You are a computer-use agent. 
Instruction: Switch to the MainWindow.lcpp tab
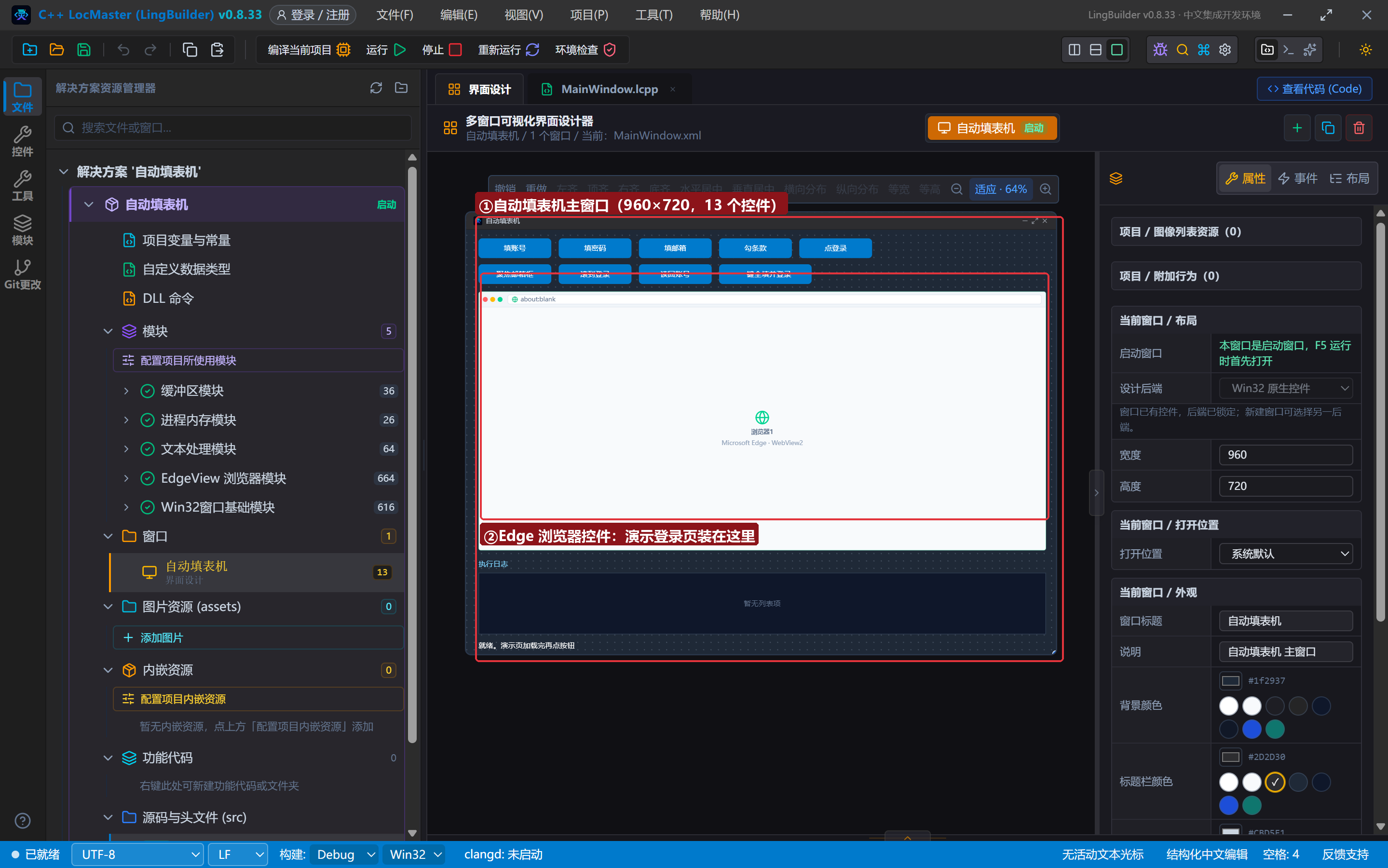pyautogui.click(x=609, y=89)
